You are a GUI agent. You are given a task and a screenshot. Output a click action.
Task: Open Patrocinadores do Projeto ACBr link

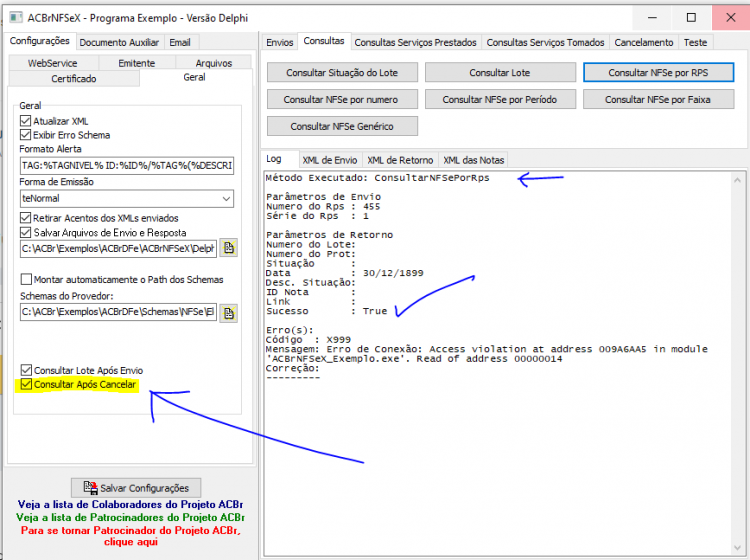(130, 517)
